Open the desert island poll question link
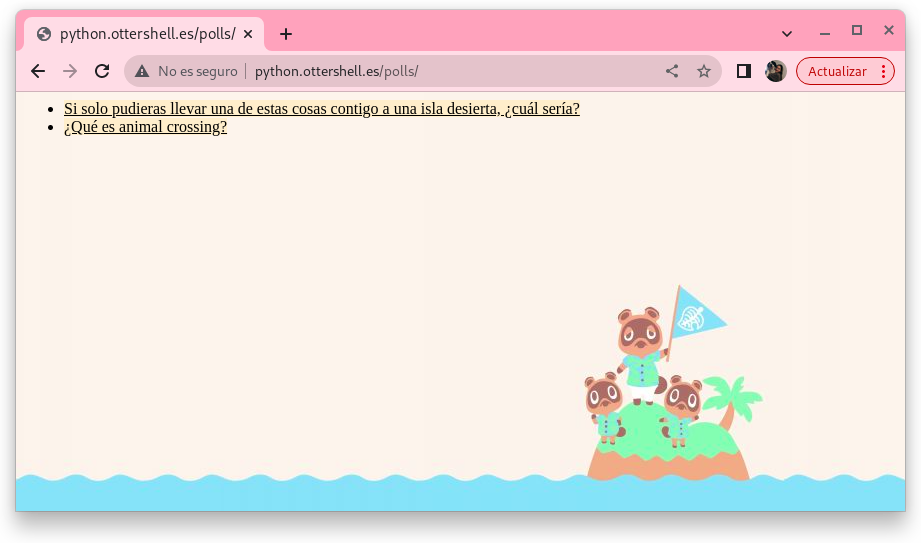 click(x=321, y=109)
